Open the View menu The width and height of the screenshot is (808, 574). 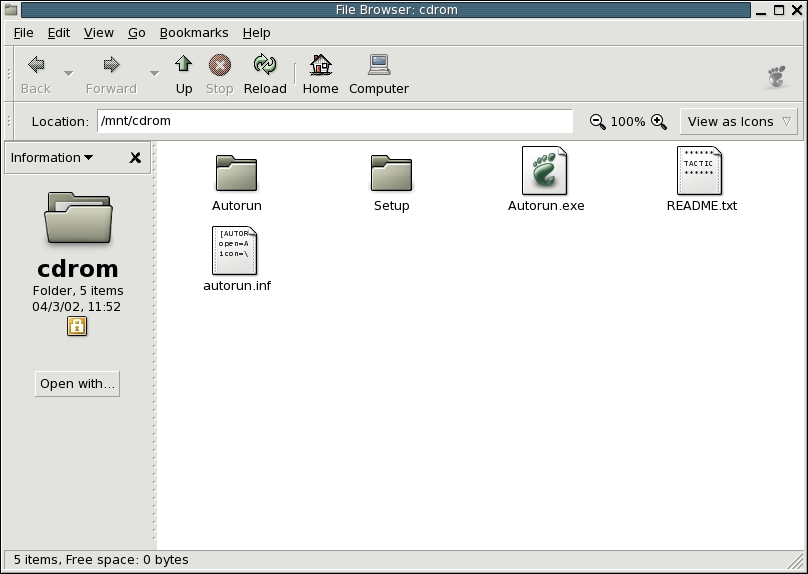98,33
